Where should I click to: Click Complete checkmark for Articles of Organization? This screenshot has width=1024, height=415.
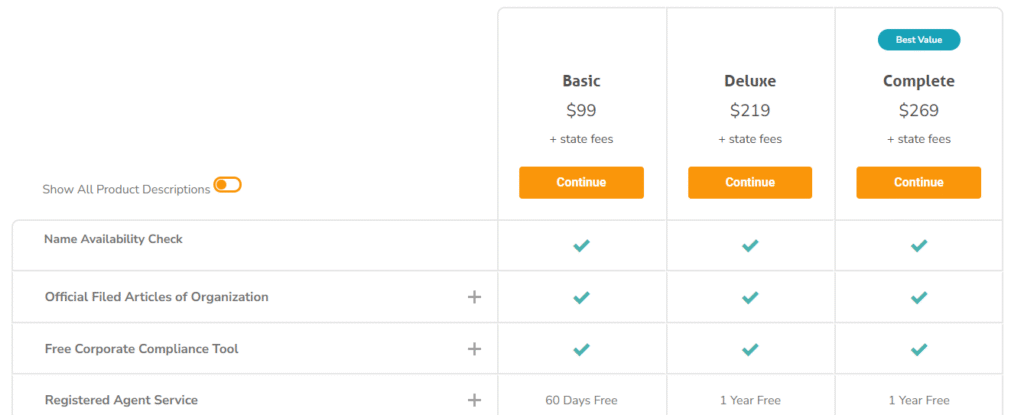coord(918,297)
